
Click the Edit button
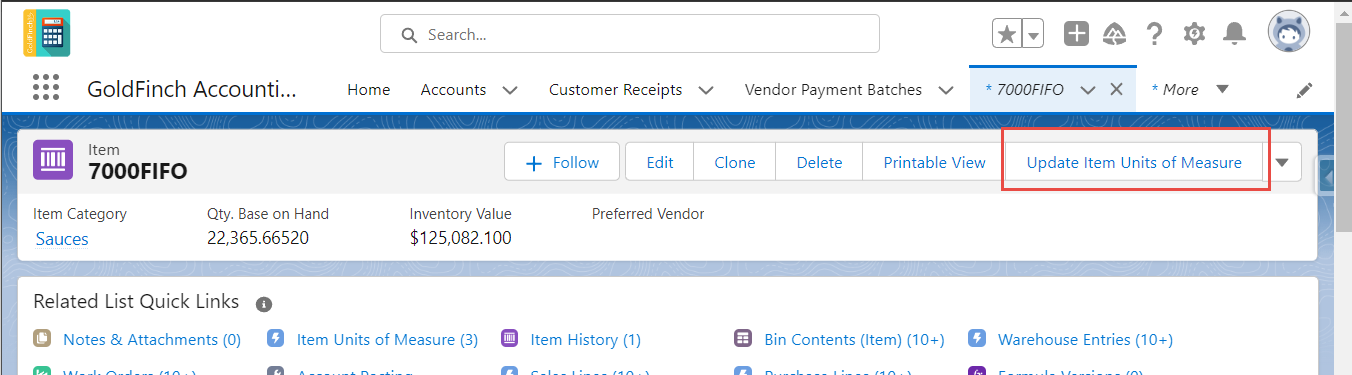(660, 162)
